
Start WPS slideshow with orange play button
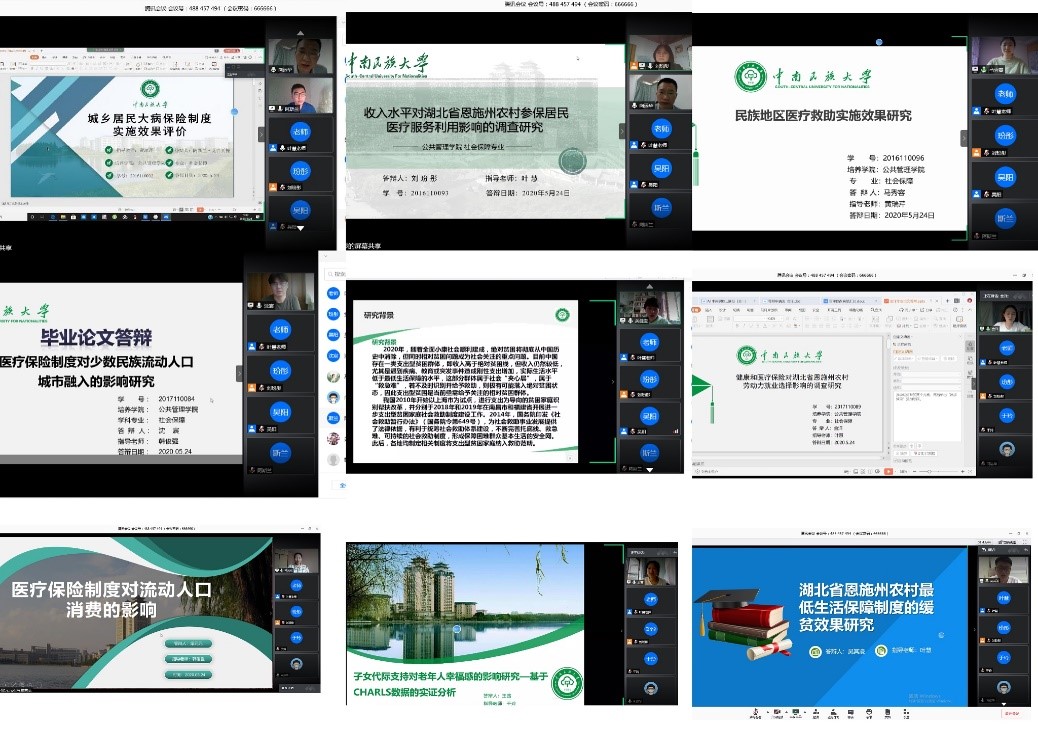[x=888, y=472]
